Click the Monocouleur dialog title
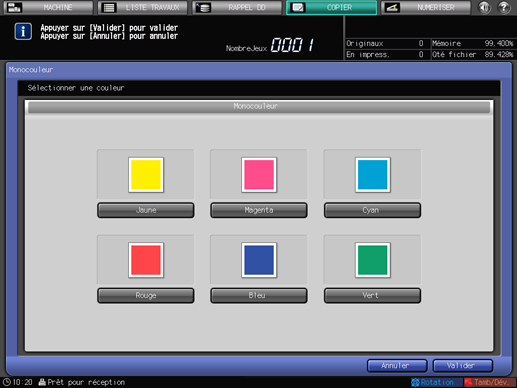The width and height of the screenshot is (517, 388). 31,70
